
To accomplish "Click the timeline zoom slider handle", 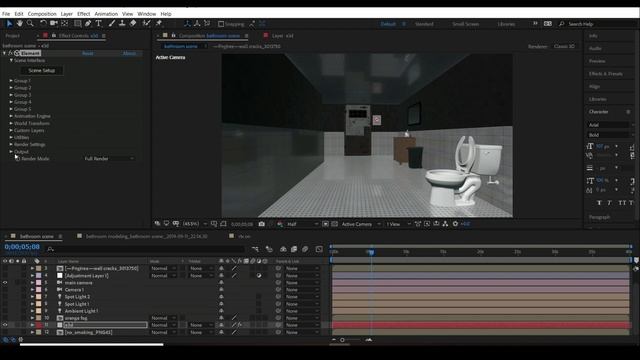I will [342, 340].
